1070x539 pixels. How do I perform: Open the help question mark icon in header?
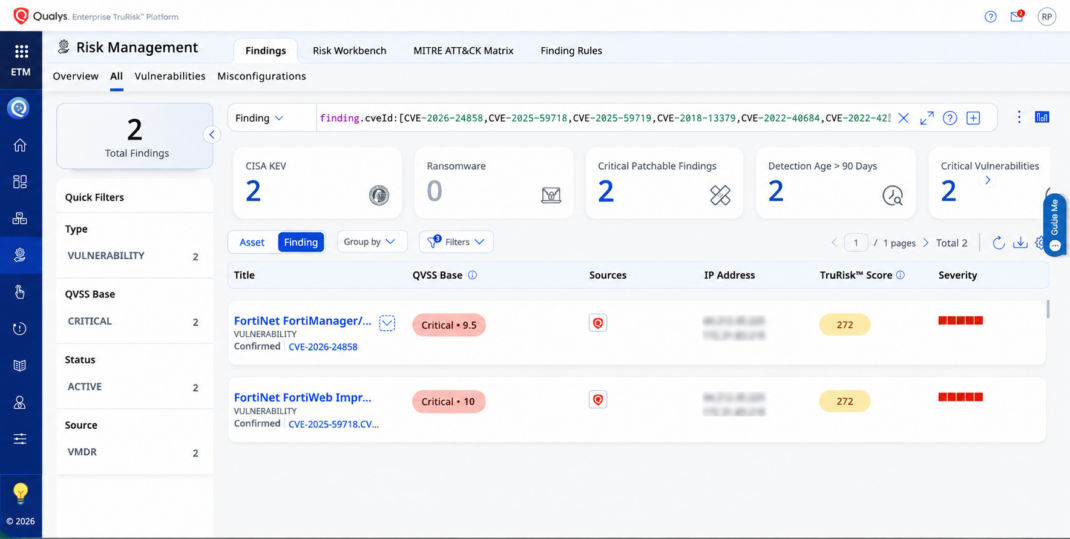(x=990, y=17)
